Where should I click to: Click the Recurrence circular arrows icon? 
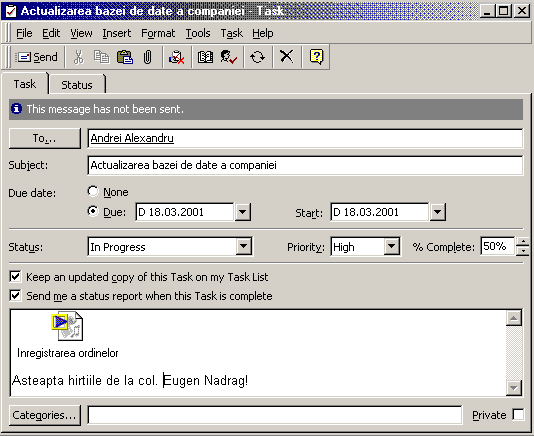257,57
